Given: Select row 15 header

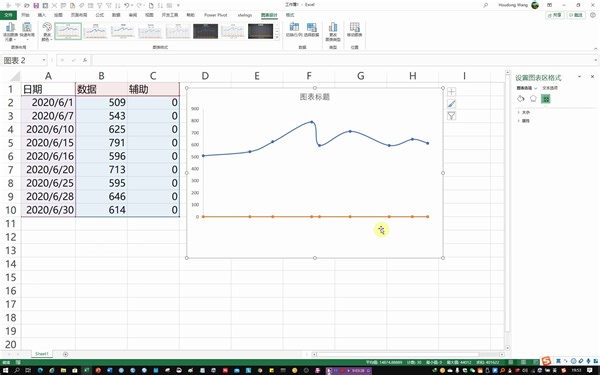Looking at the screenshot, I should (x=11, y=277).
